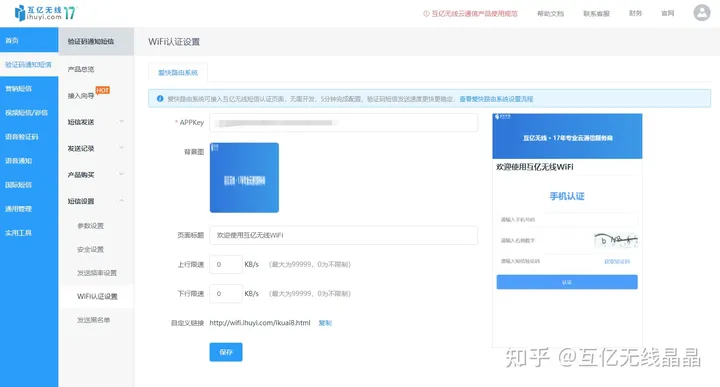Image resolution: width=720 pixels, height=387 pixels.
Task: Switch to the 爱快路由系统 tab
Action: click(x=178, y=73)
